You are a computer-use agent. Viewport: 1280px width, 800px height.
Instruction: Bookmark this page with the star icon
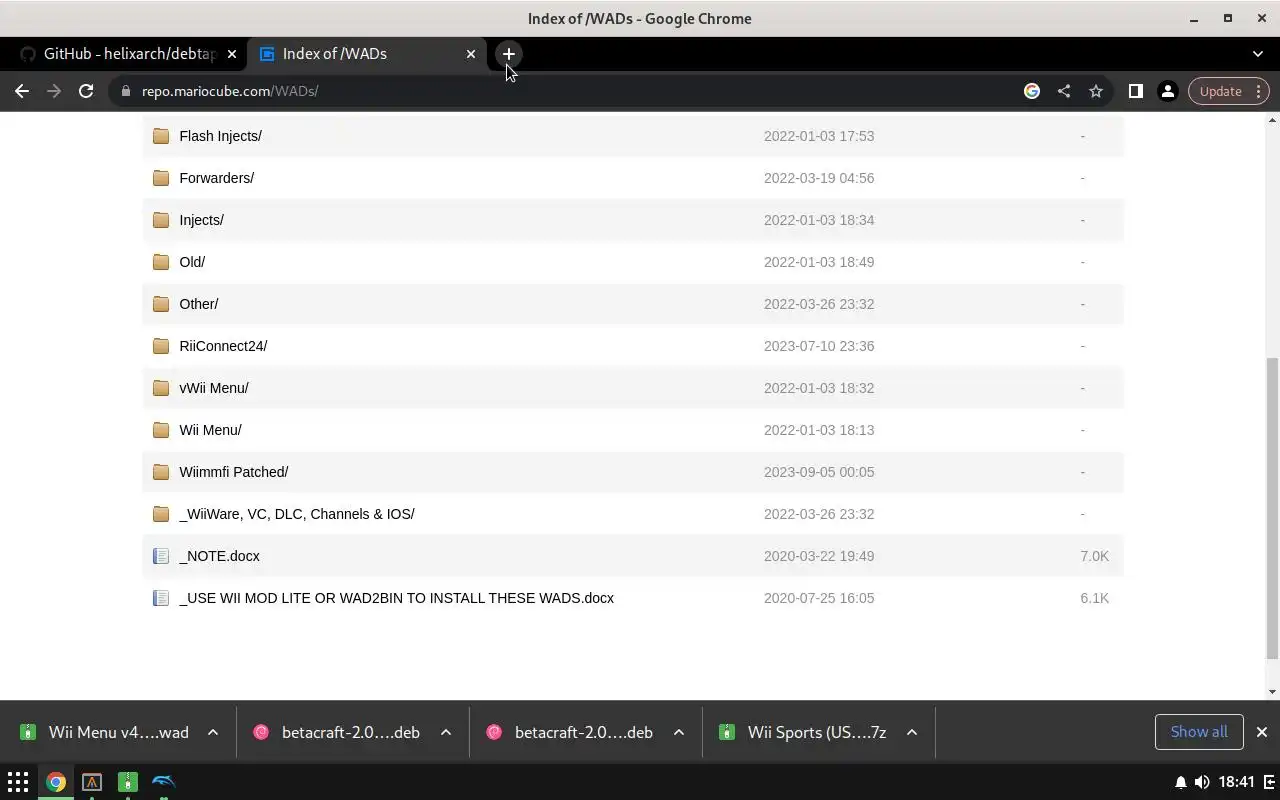coord(1096,91)
